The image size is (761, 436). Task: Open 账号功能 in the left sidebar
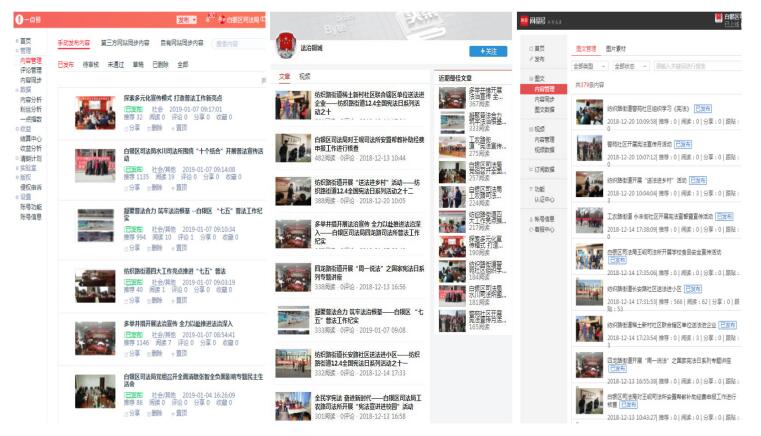pyautogui.click(x=31, y=207)
